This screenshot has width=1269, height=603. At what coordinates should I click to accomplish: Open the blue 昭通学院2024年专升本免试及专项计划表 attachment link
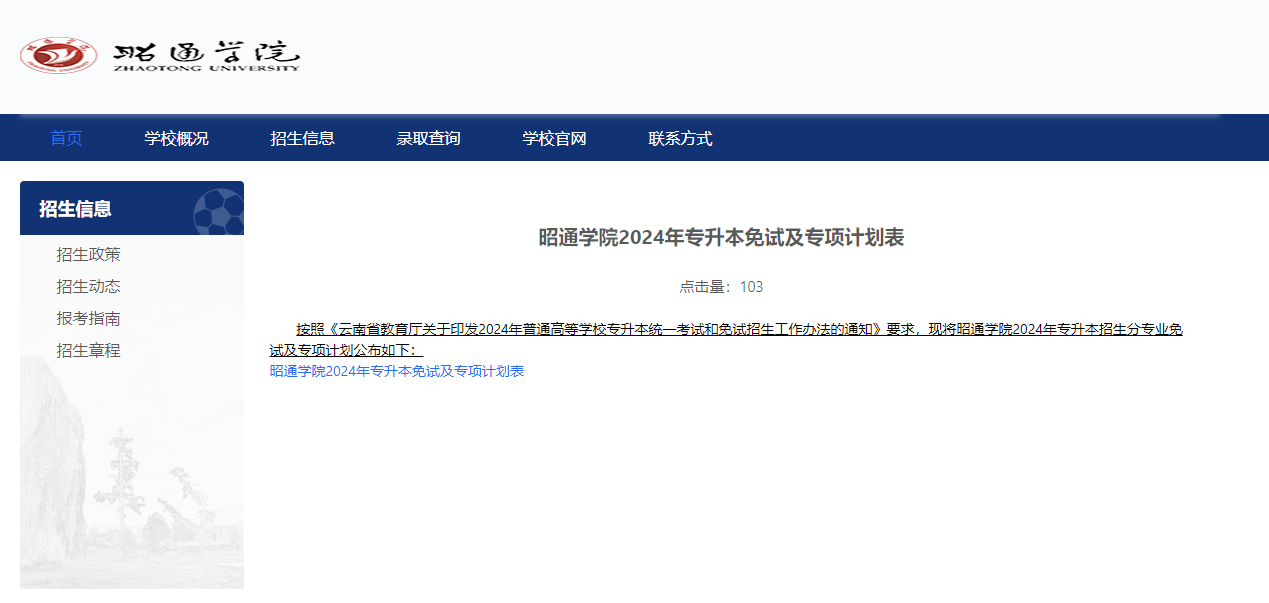click(x=397, y=371)
